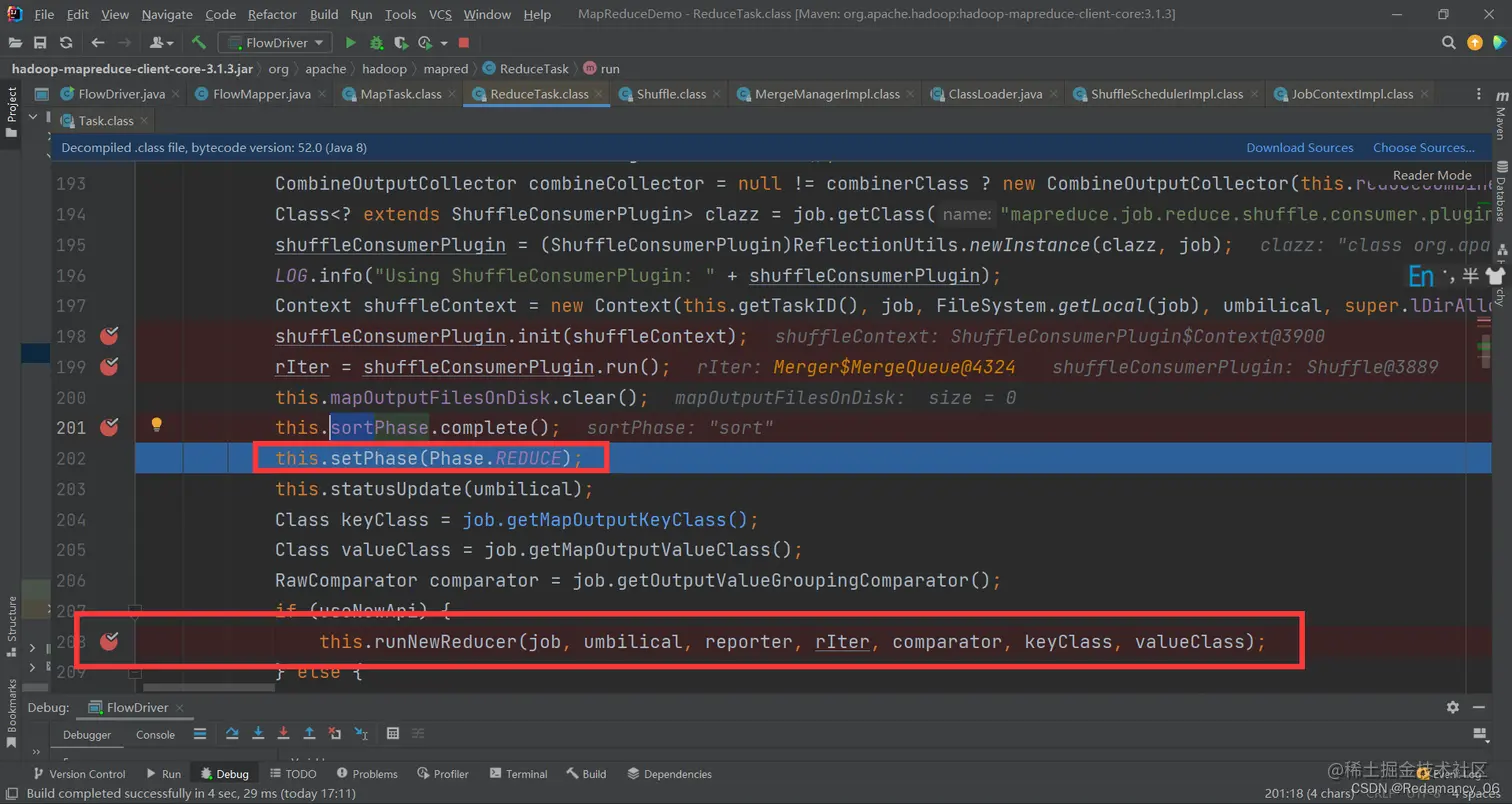Click Step Over in the debug toolbar
This screenshot has width=1512, height=804.
click(232, 734)
